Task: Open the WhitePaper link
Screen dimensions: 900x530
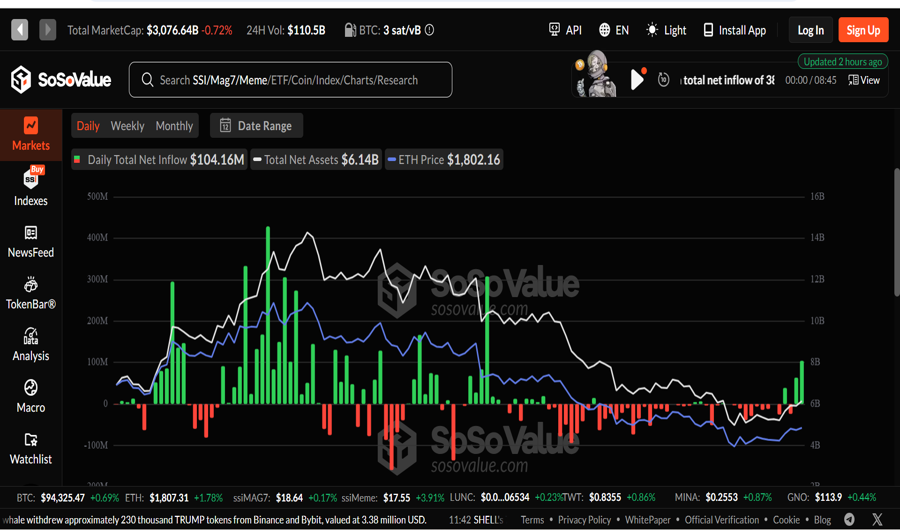Action: point(647,520)
